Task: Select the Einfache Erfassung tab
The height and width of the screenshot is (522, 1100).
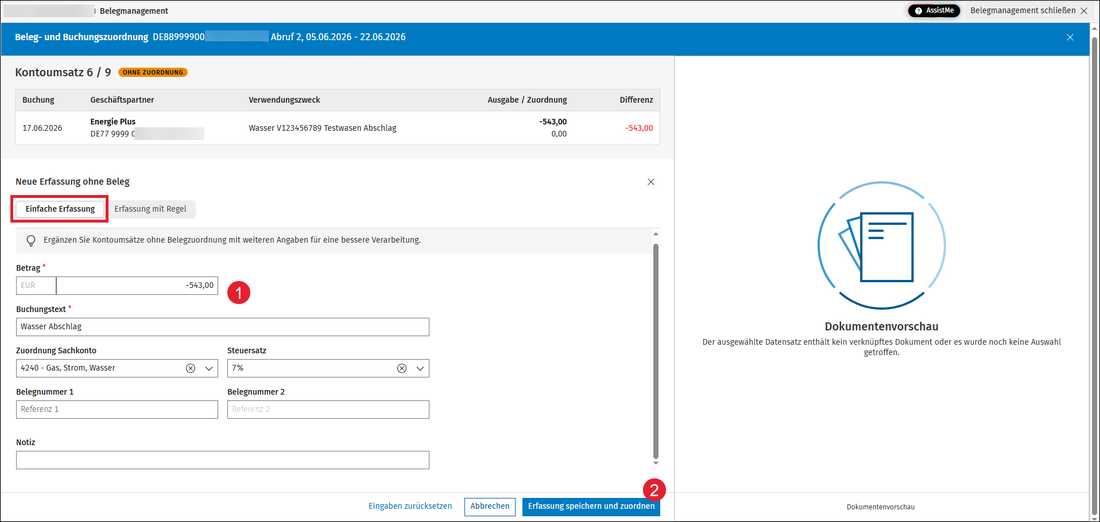Action: click(x=60, y=209)
